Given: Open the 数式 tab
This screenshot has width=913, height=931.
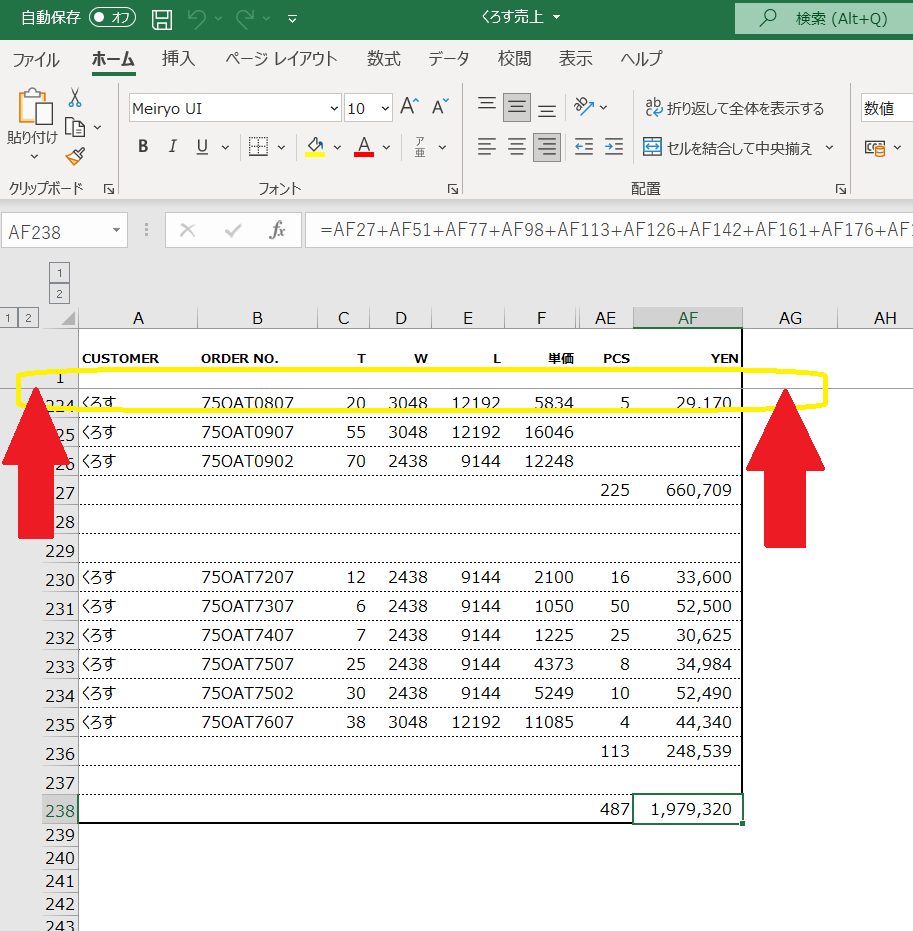Looking at the screenshot, I should [x=383, y=58].
